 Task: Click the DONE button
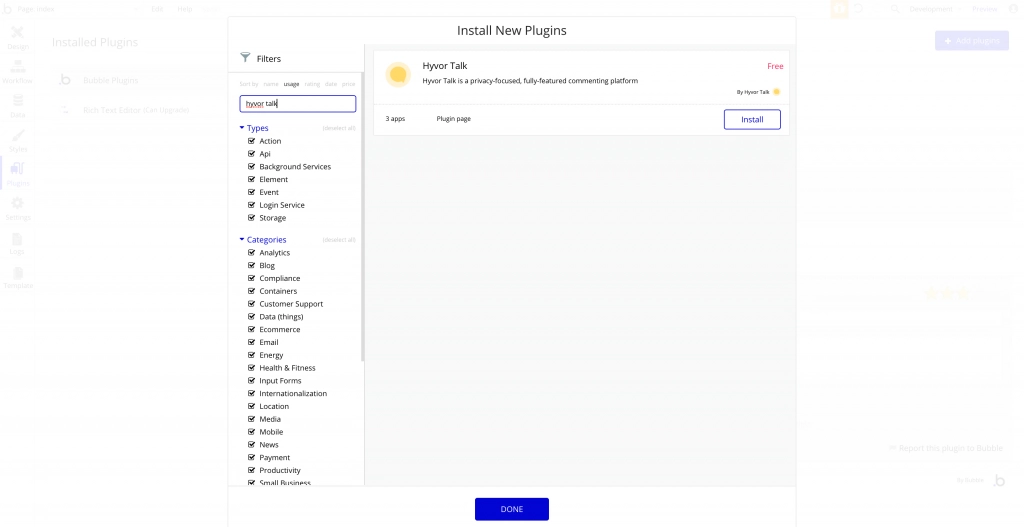[512, 509]
